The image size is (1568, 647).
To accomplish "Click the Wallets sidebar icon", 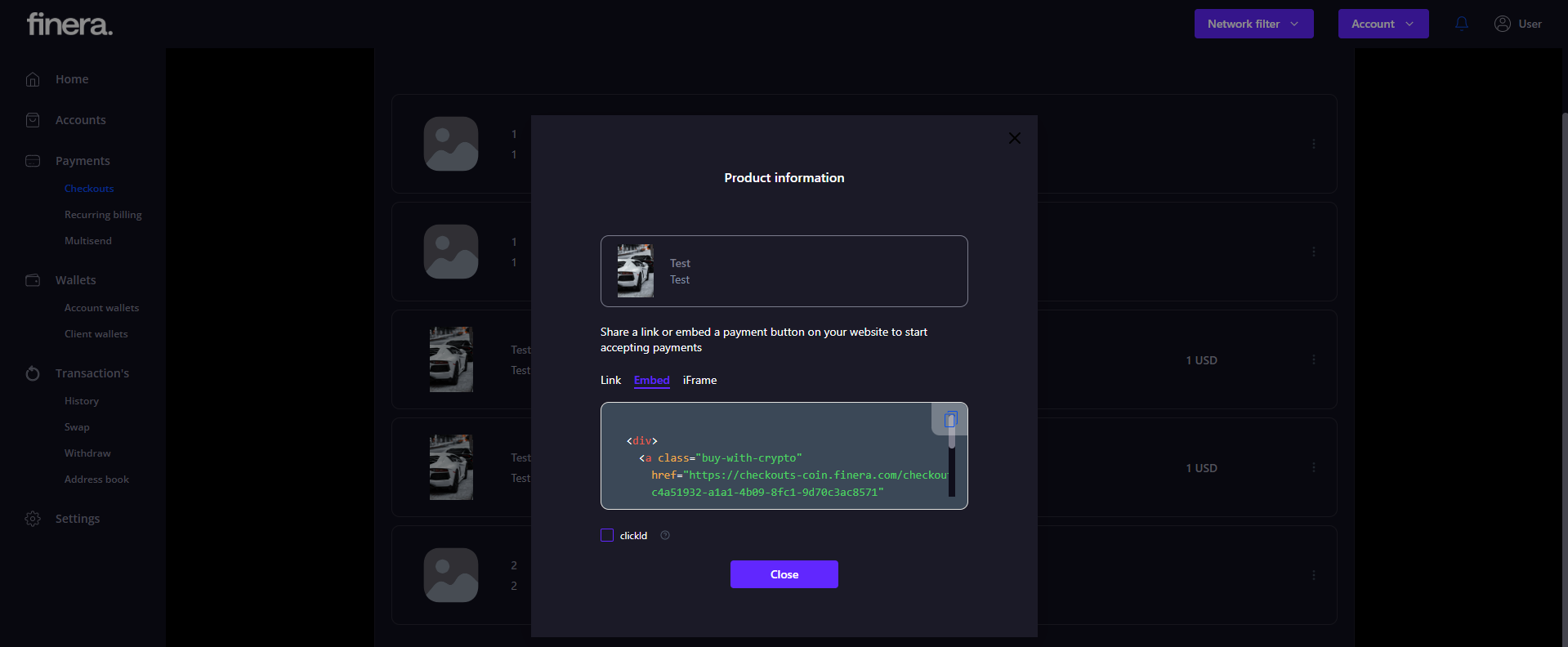I will click(33, 280).
